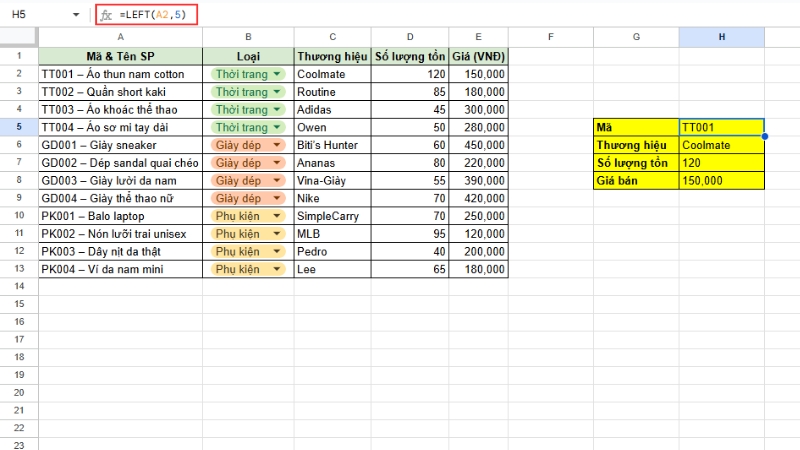Open the Thời trang dropdown in row 2
The image size is (800, 450).
275,74
